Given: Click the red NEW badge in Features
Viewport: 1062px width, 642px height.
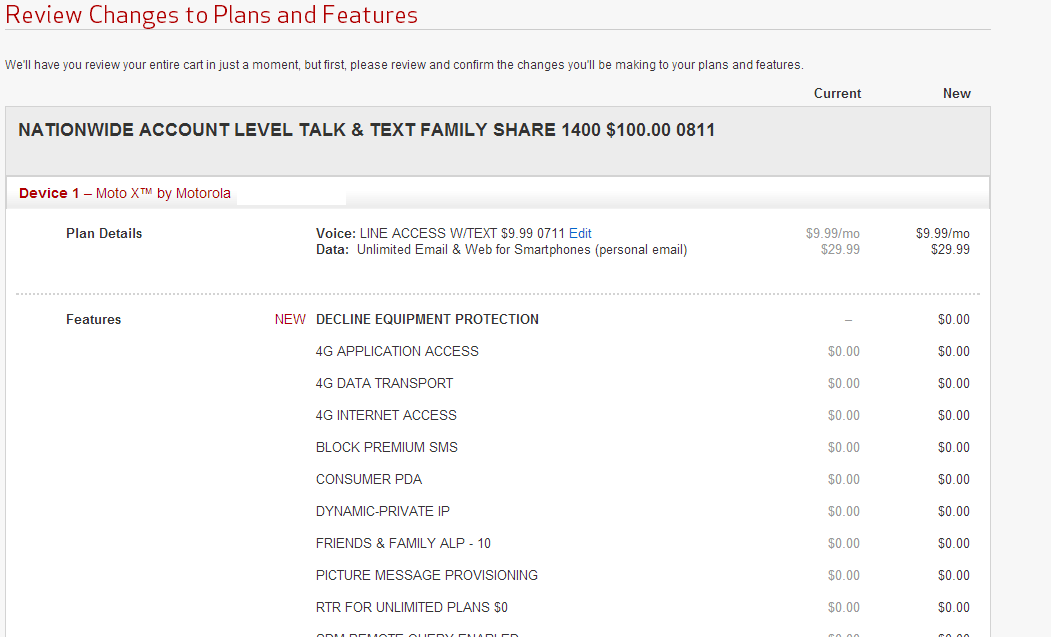Looking at the screenshot, I should (x=290, y=320).
